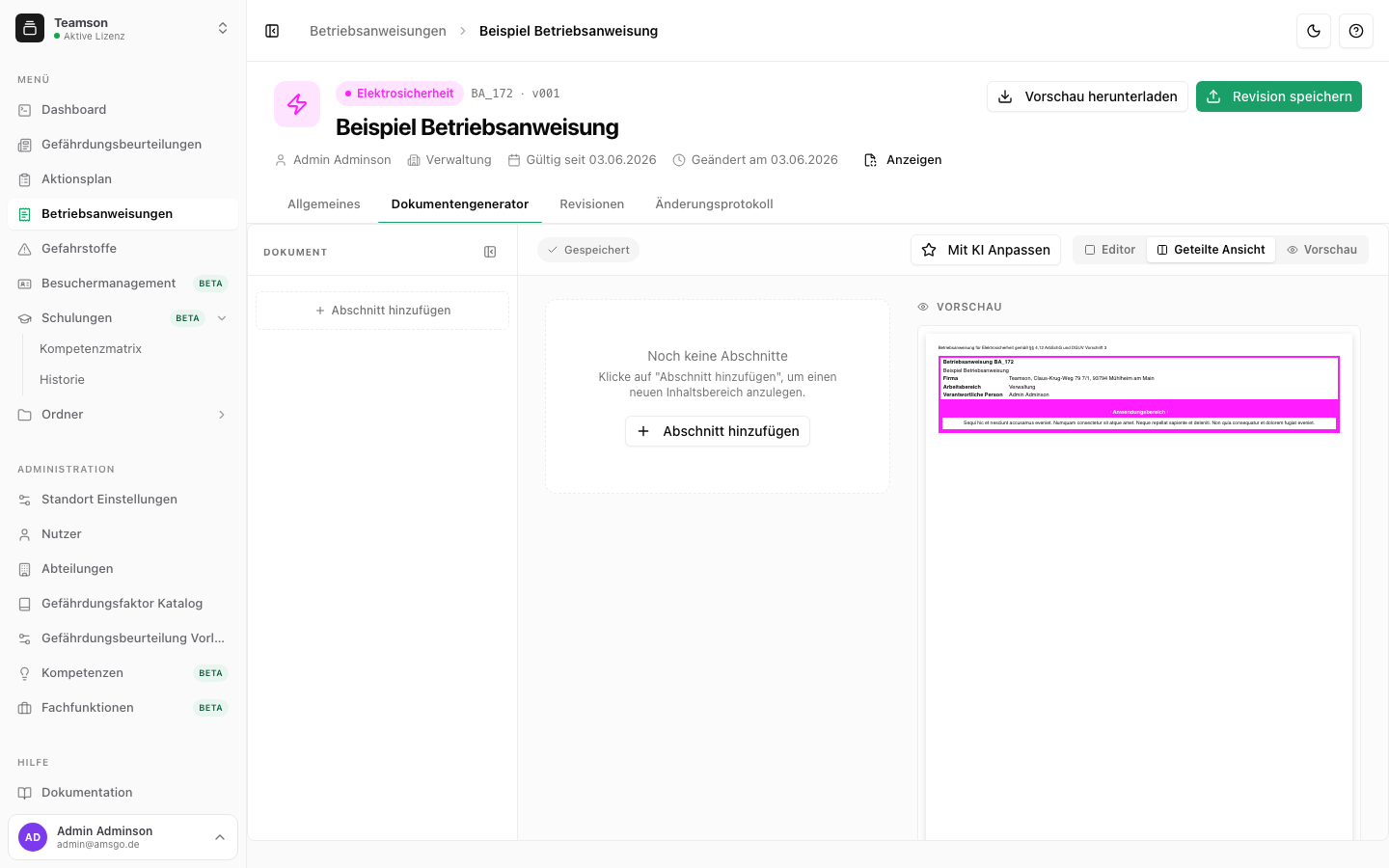This screenshot has height=868, width=1389.
Task: Open the Aktionsplan page
Action: 123,179
